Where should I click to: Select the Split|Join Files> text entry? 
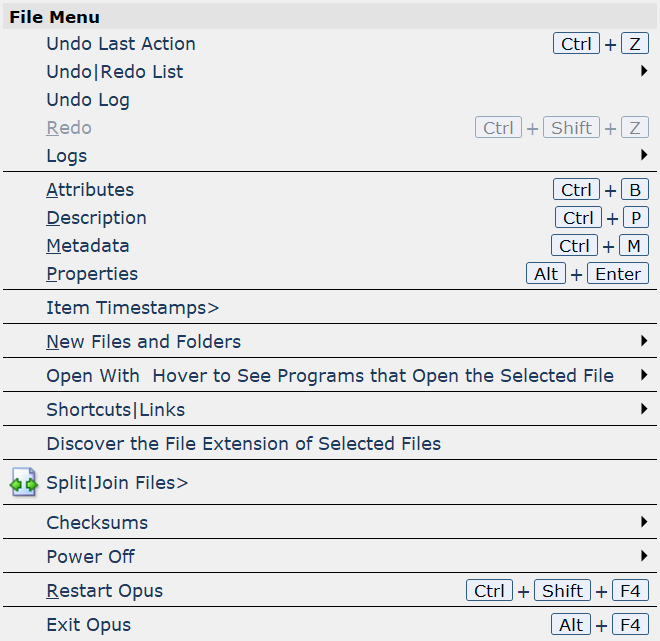[117, 483]
